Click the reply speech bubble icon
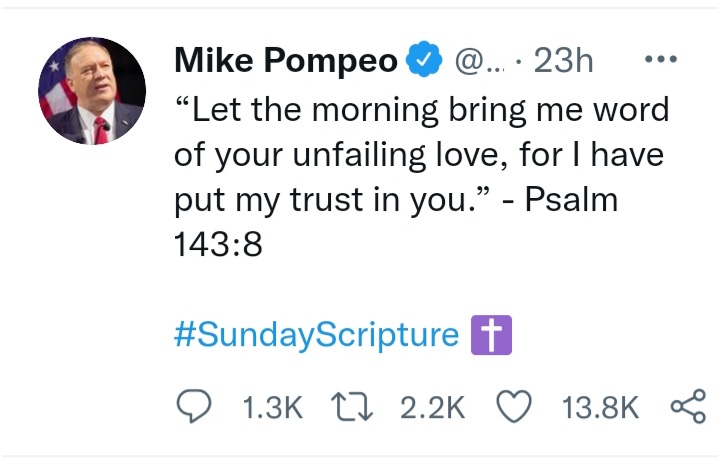 [194, 406]
